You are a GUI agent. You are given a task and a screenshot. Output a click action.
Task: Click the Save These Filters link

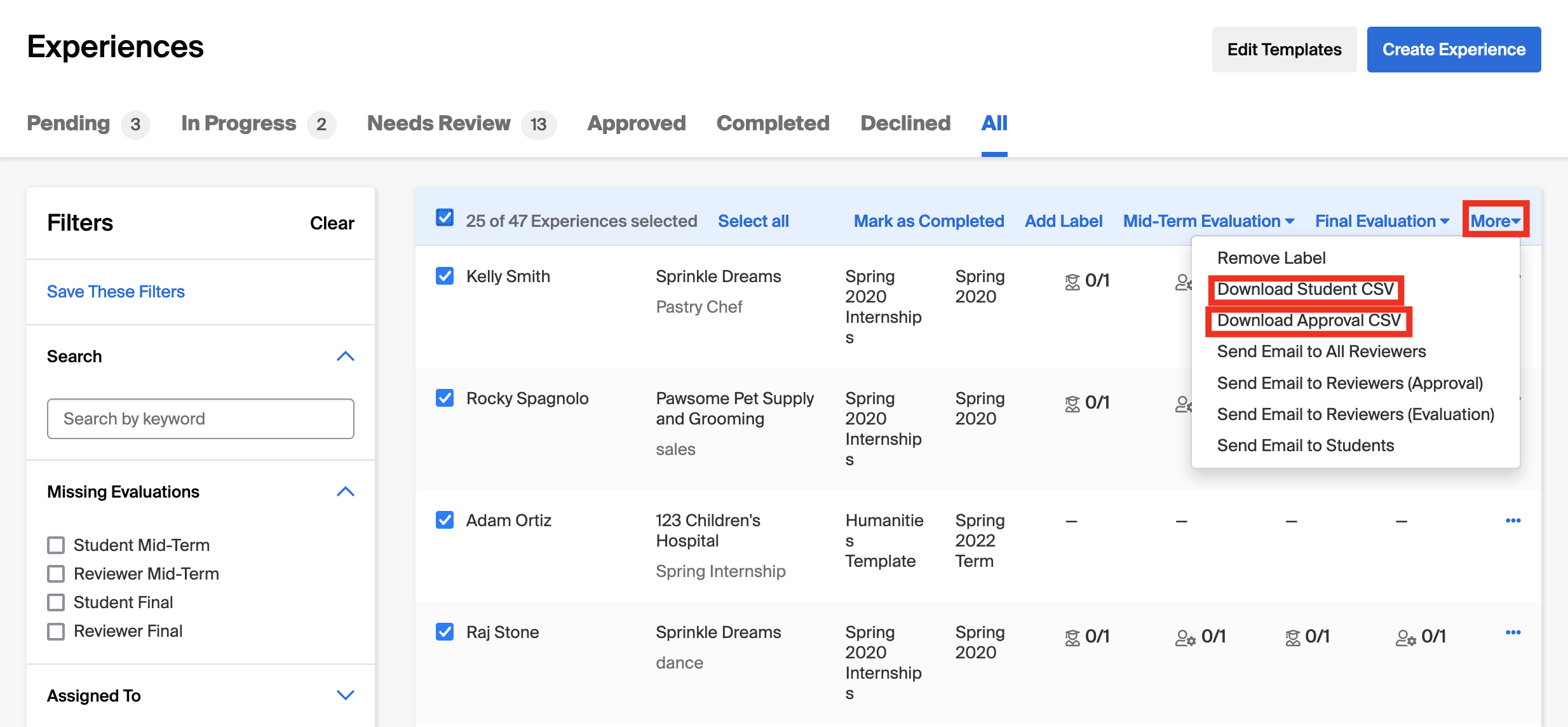click(x=116, y=292)
